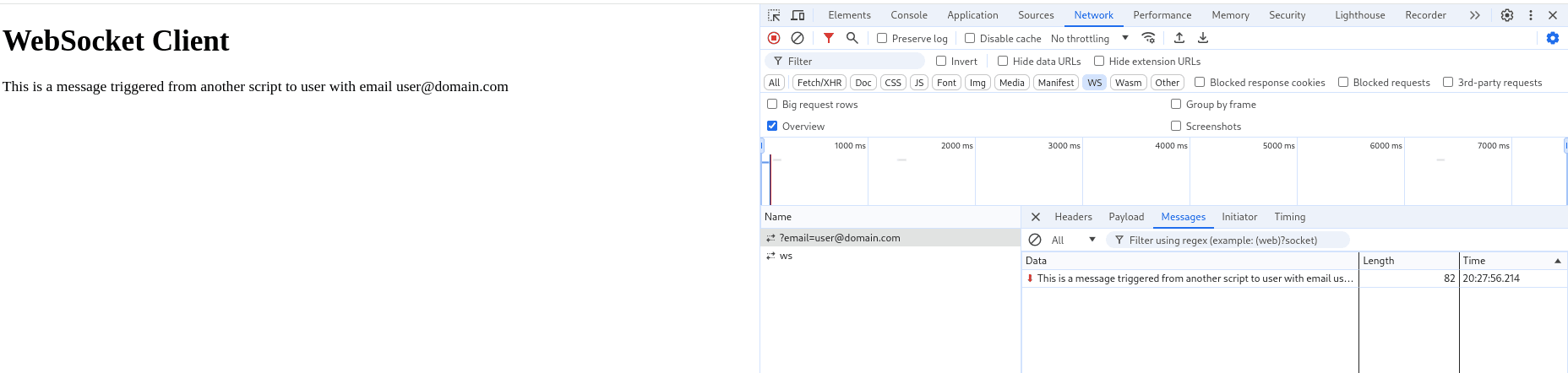Select the Fetch/XHR filter button
The width and height of the screenshot is (1568, 373).
coord(819,83)
